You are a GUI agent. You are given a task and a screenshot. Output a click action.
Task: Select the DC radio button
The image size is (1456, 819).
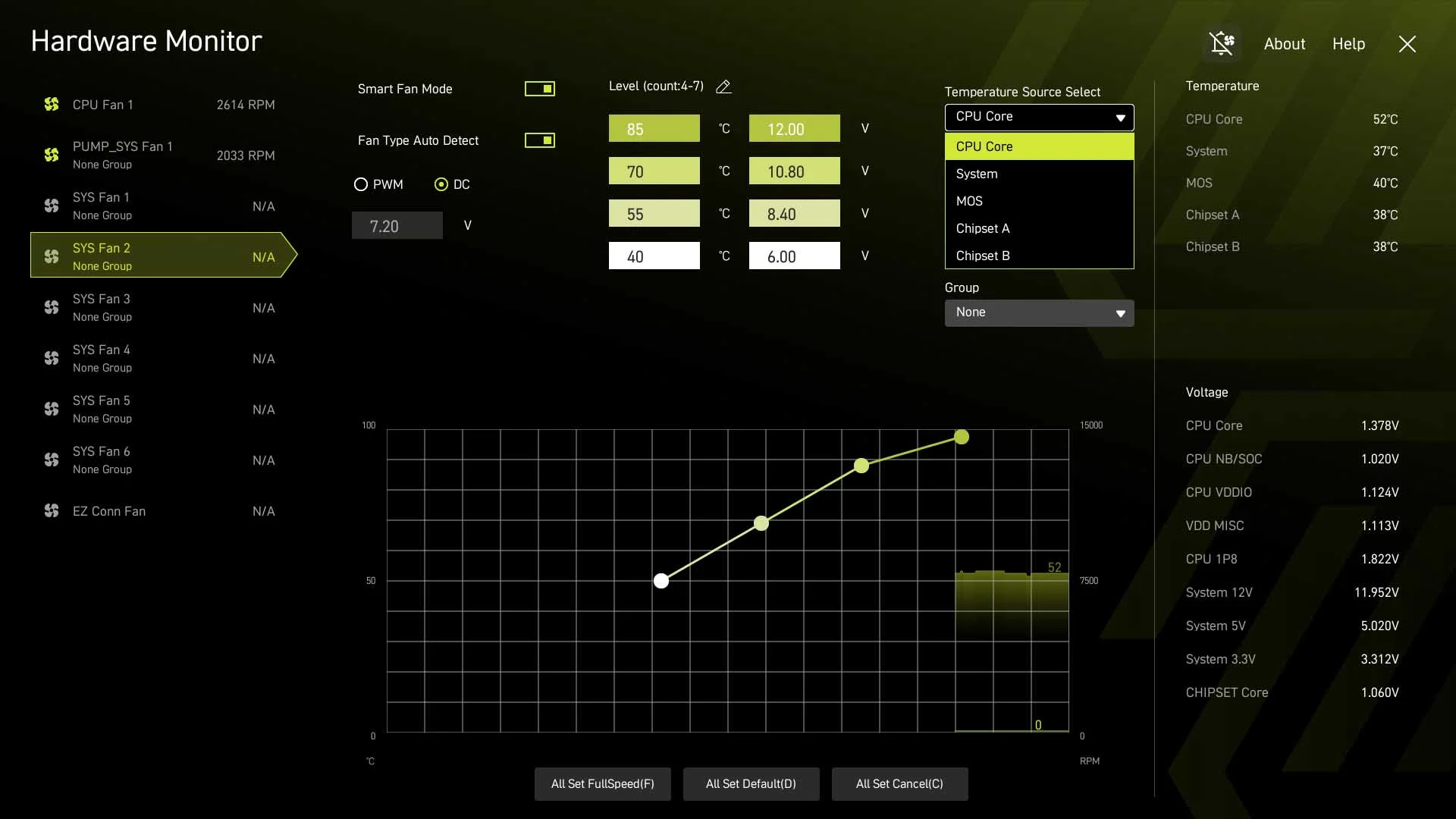(x=441, y=184)
